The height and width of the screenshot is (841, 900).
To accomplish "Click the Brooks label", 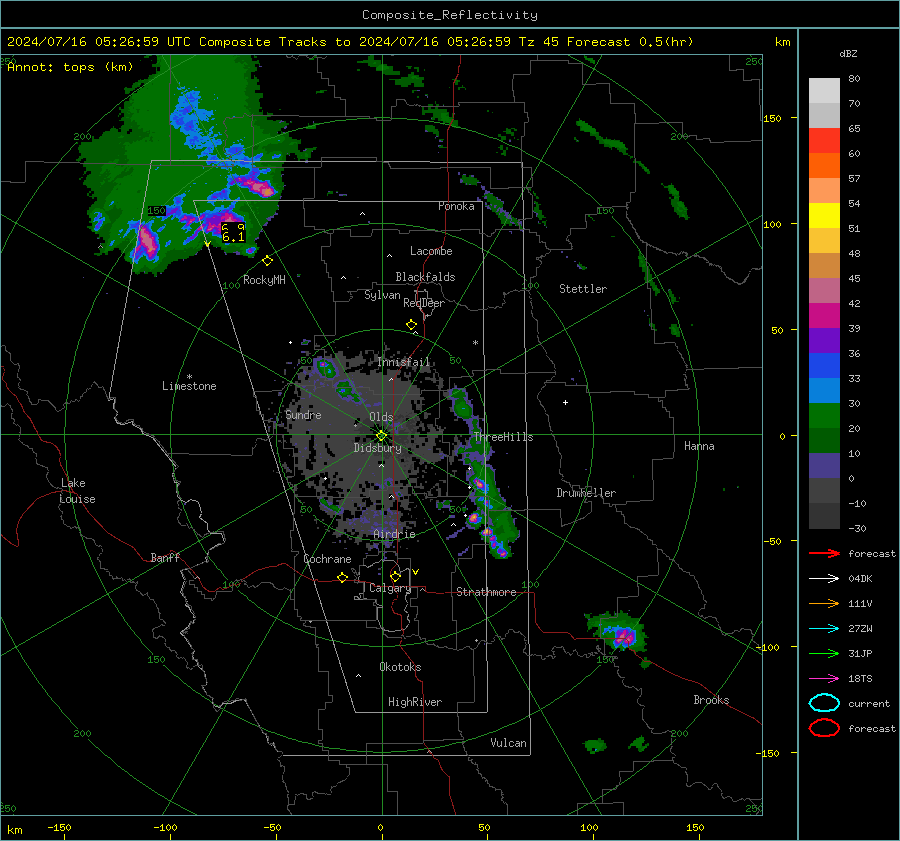I will tap(711, 700).
